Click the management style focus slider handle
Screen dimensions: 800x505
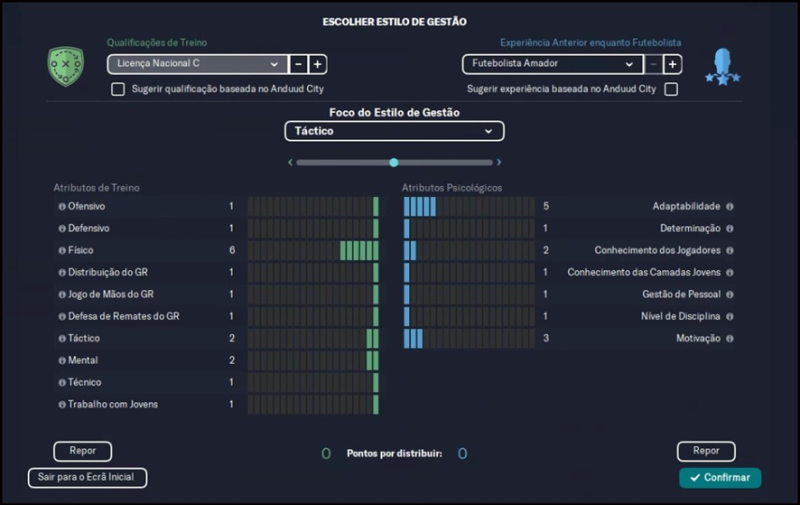coord(394,162)
